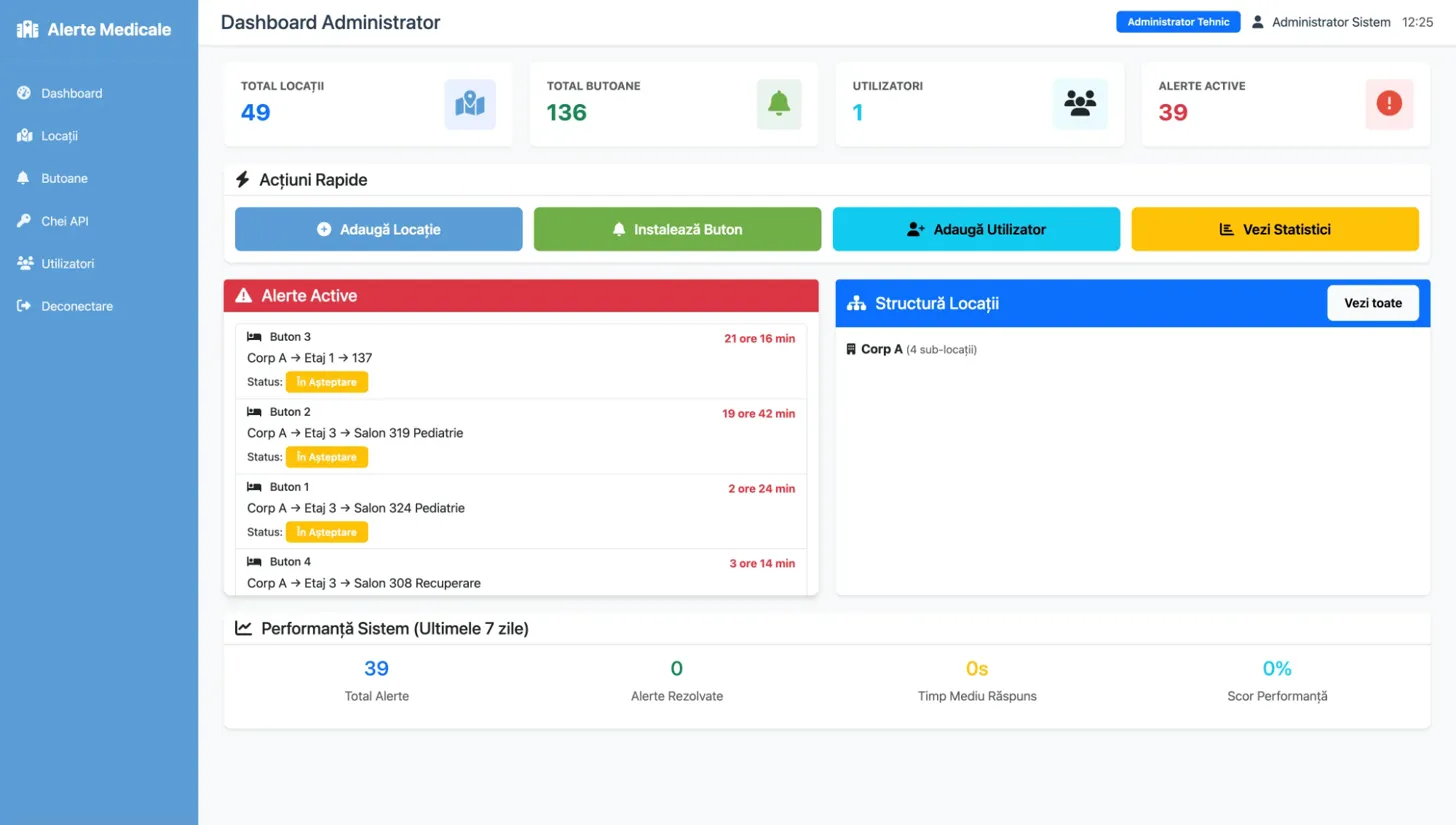
Task: Click the user account icon near Administrator Sistem
Action: (x=1257, y=21)
